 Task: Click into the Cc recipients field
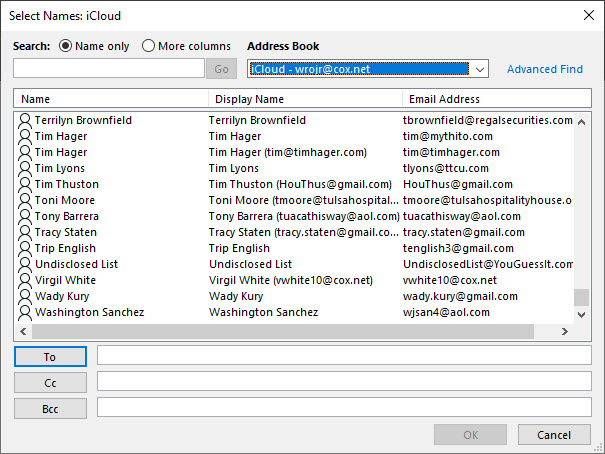coord(344,381)
